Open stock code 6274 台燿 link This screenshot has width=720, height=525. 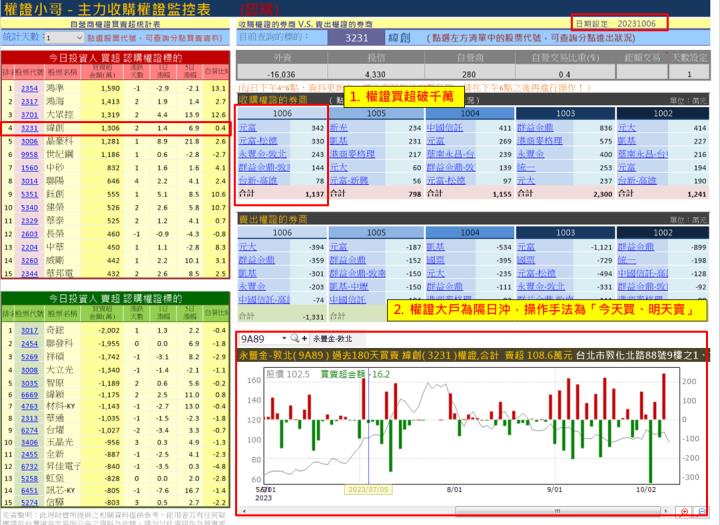pyautogui.click(x=29, y=430)
